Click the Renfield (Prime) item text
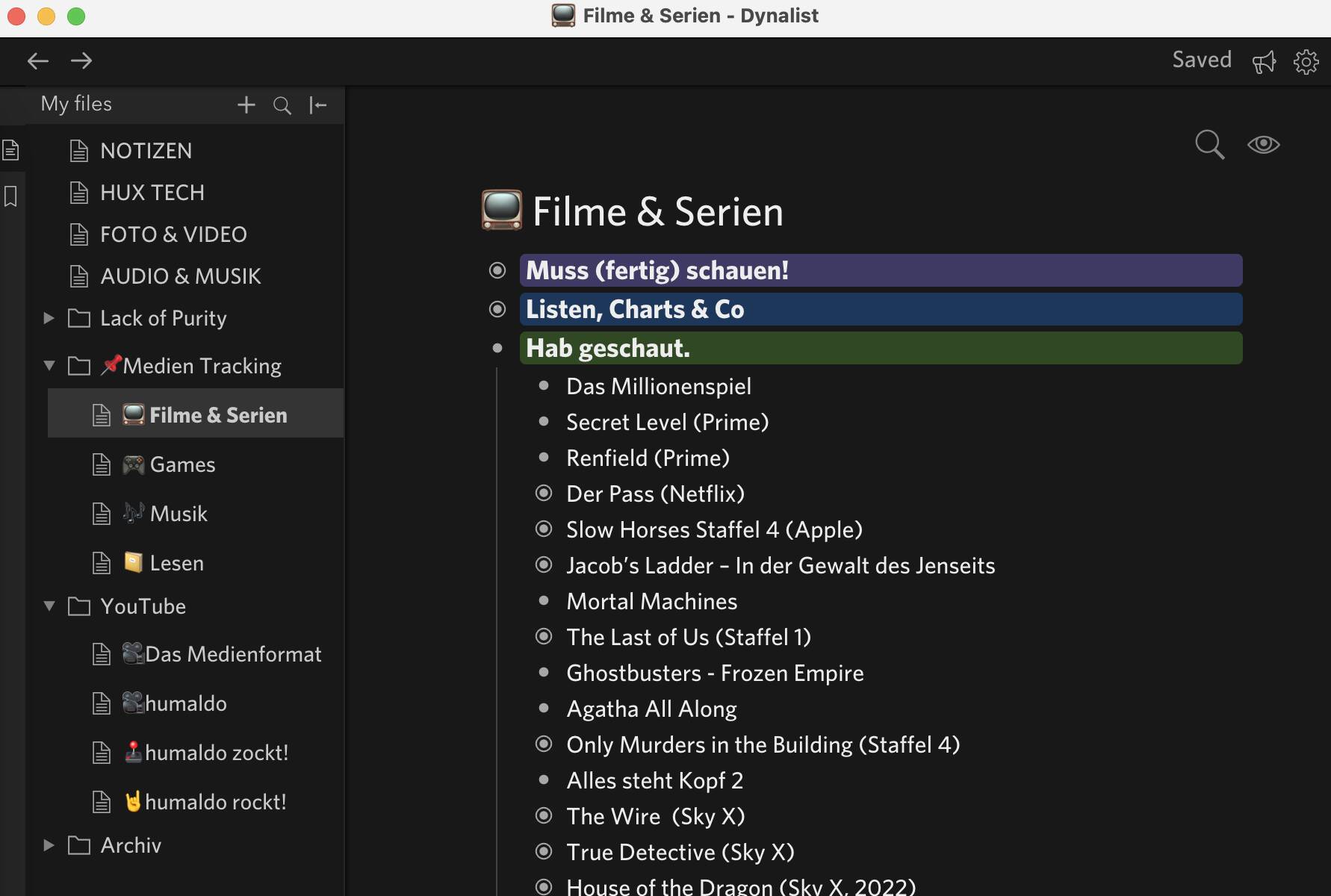This screenshot has height=896, width=1331. tap(648, 458)
